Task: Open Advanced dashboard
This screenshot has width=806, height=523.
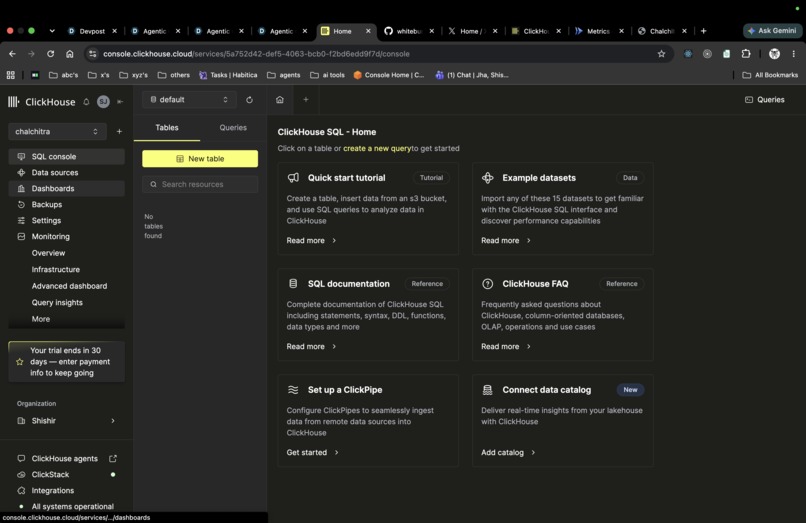Action: pos(69,286)
